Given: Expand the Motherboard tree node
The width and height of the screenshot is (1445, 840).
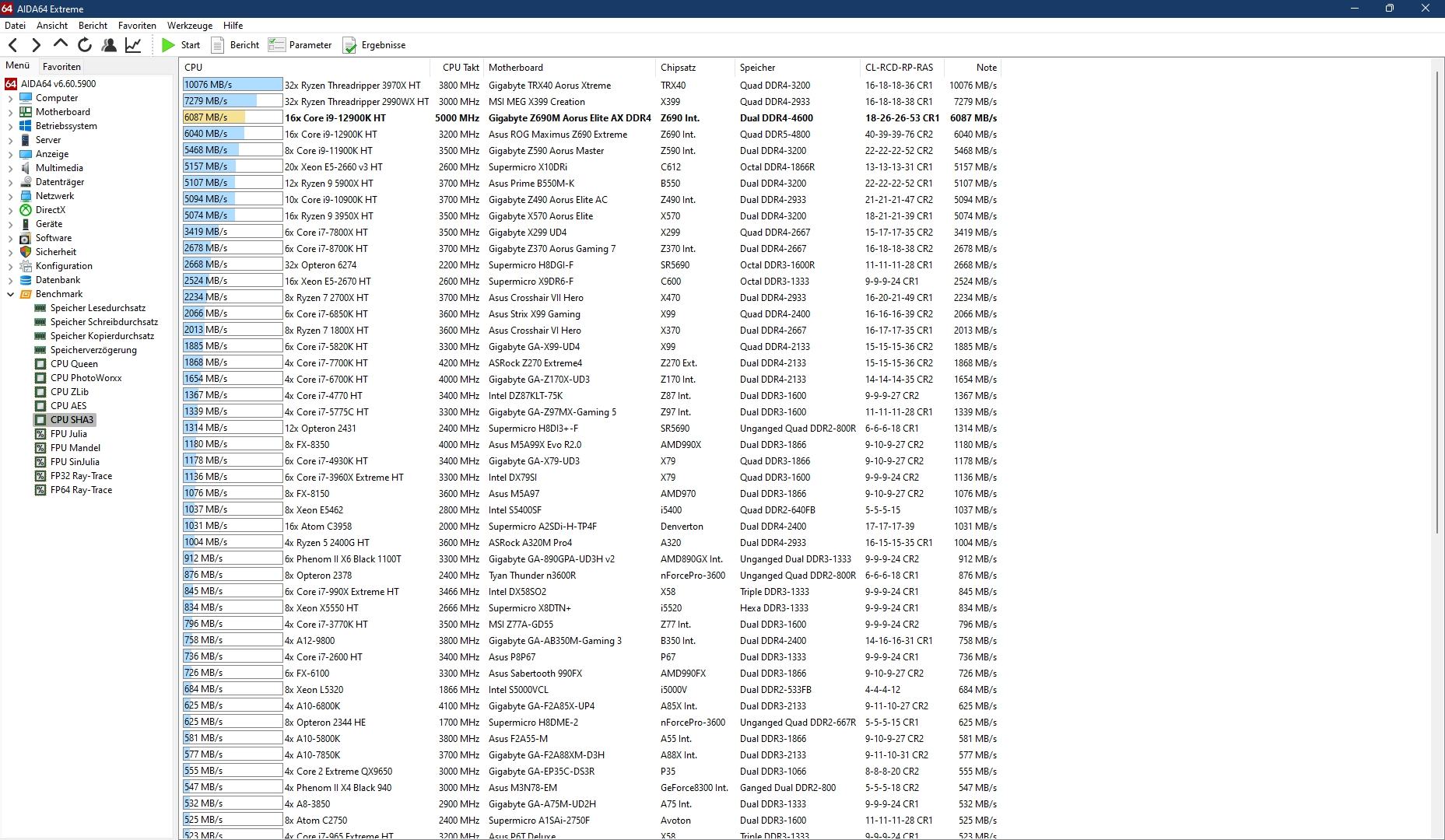Looking at the screenshot, I should [x=10, y=112].
